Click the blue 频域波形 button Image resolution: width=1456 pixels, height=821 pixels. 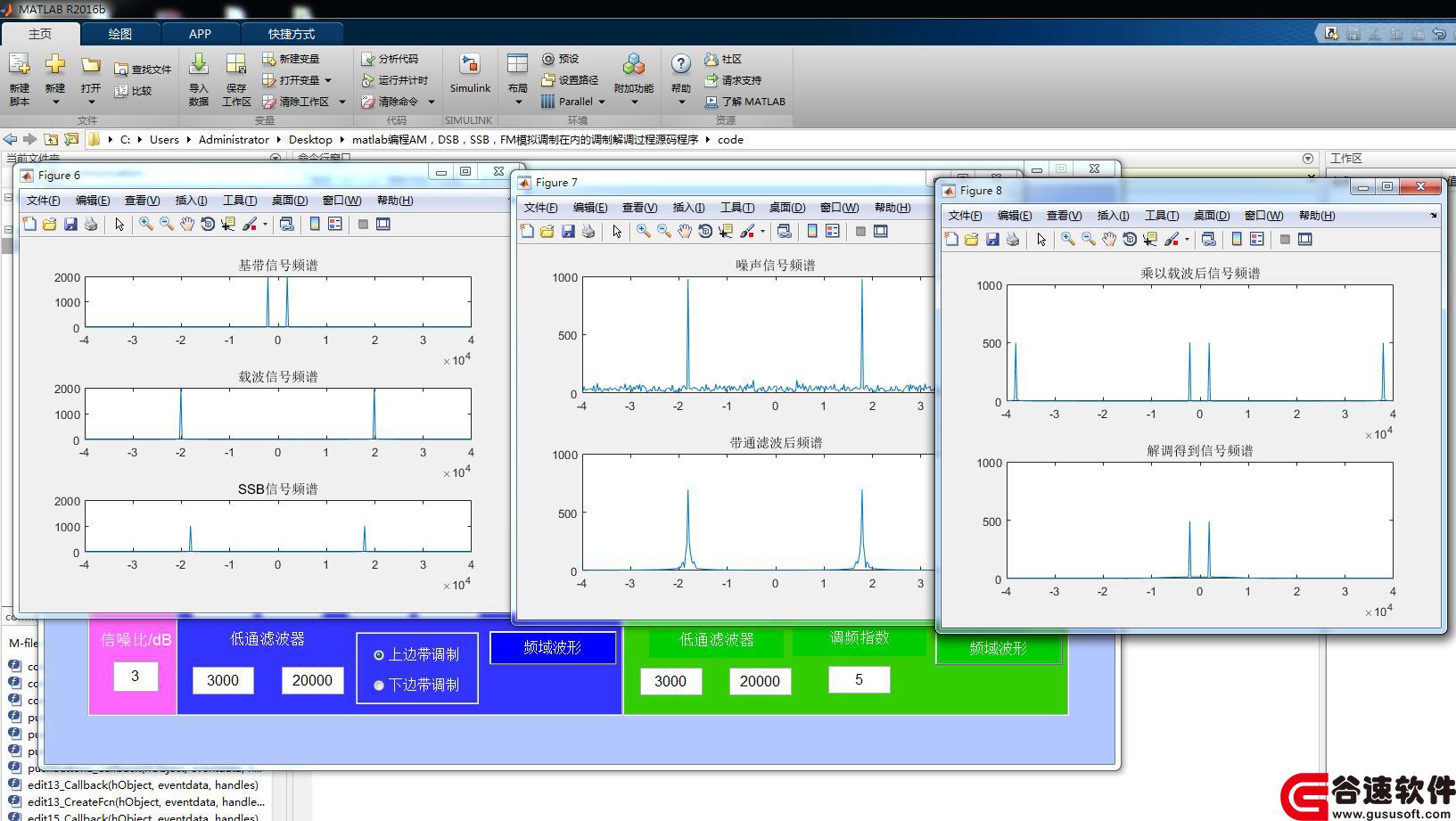553,647
